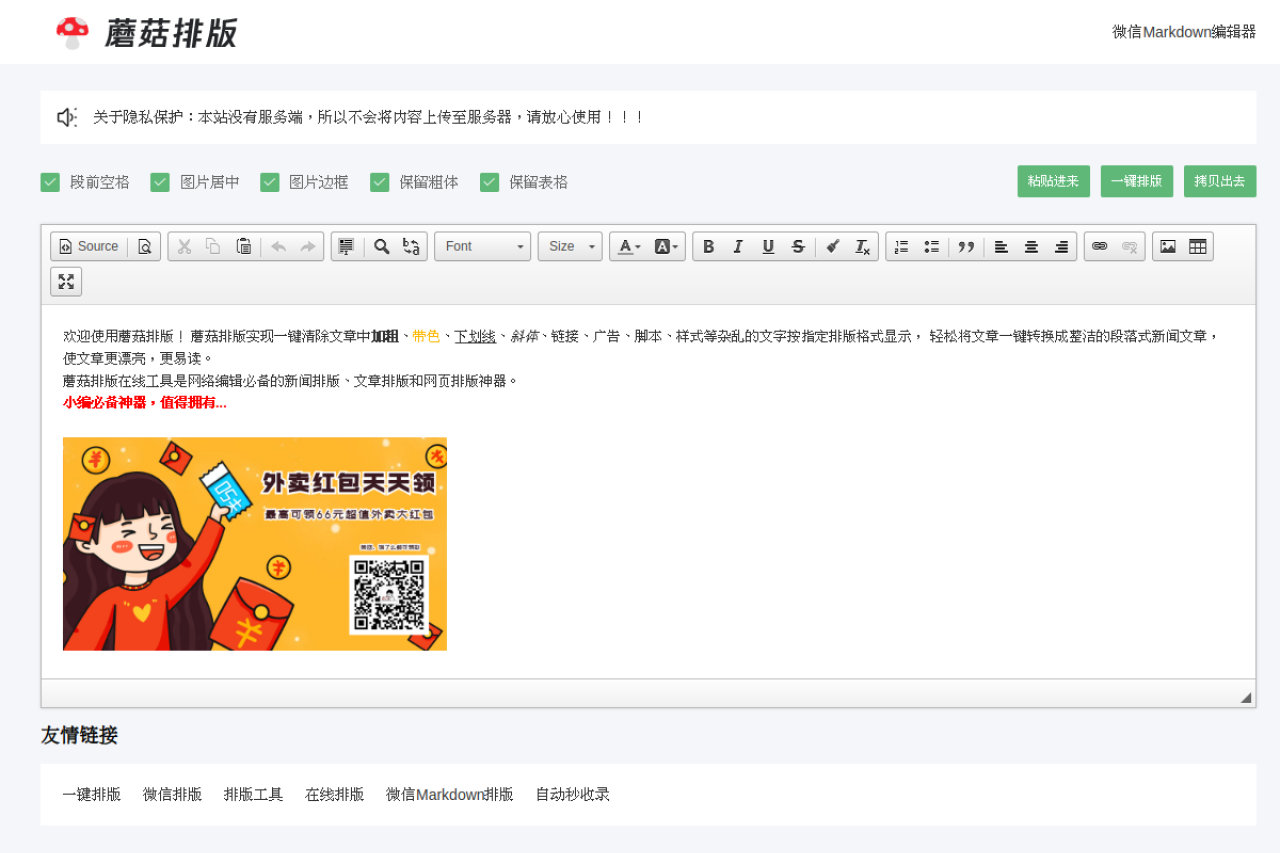
Task: Click the red text 小编必备神器
Action: [x=104, y=403]
